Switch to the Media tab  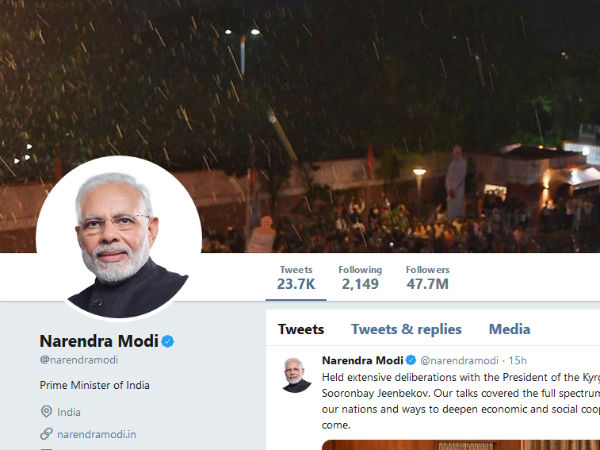click(509, 329)
